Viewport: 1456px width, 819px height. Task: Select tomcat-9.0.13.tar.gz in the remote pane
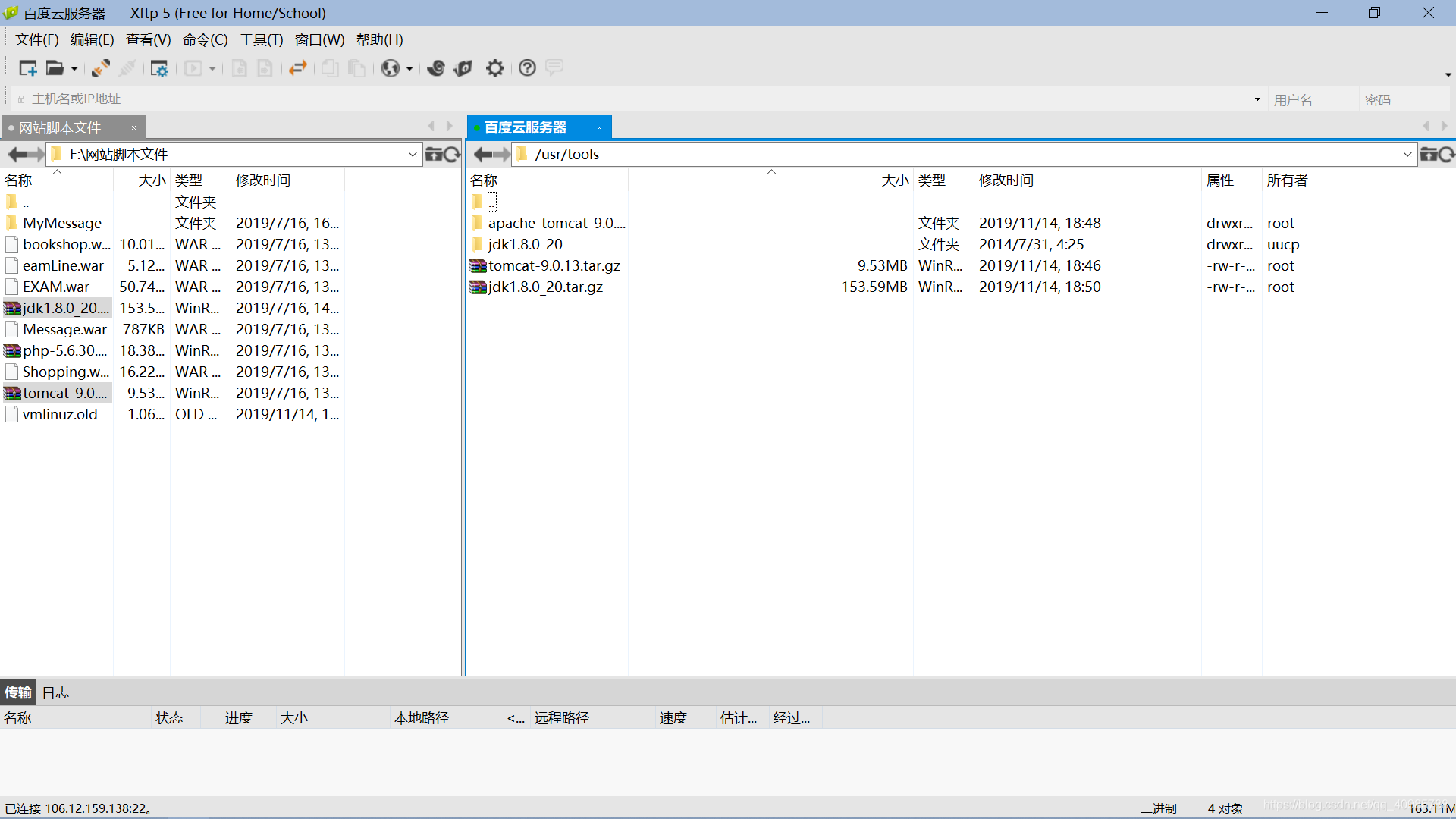[x=554, y=265]
